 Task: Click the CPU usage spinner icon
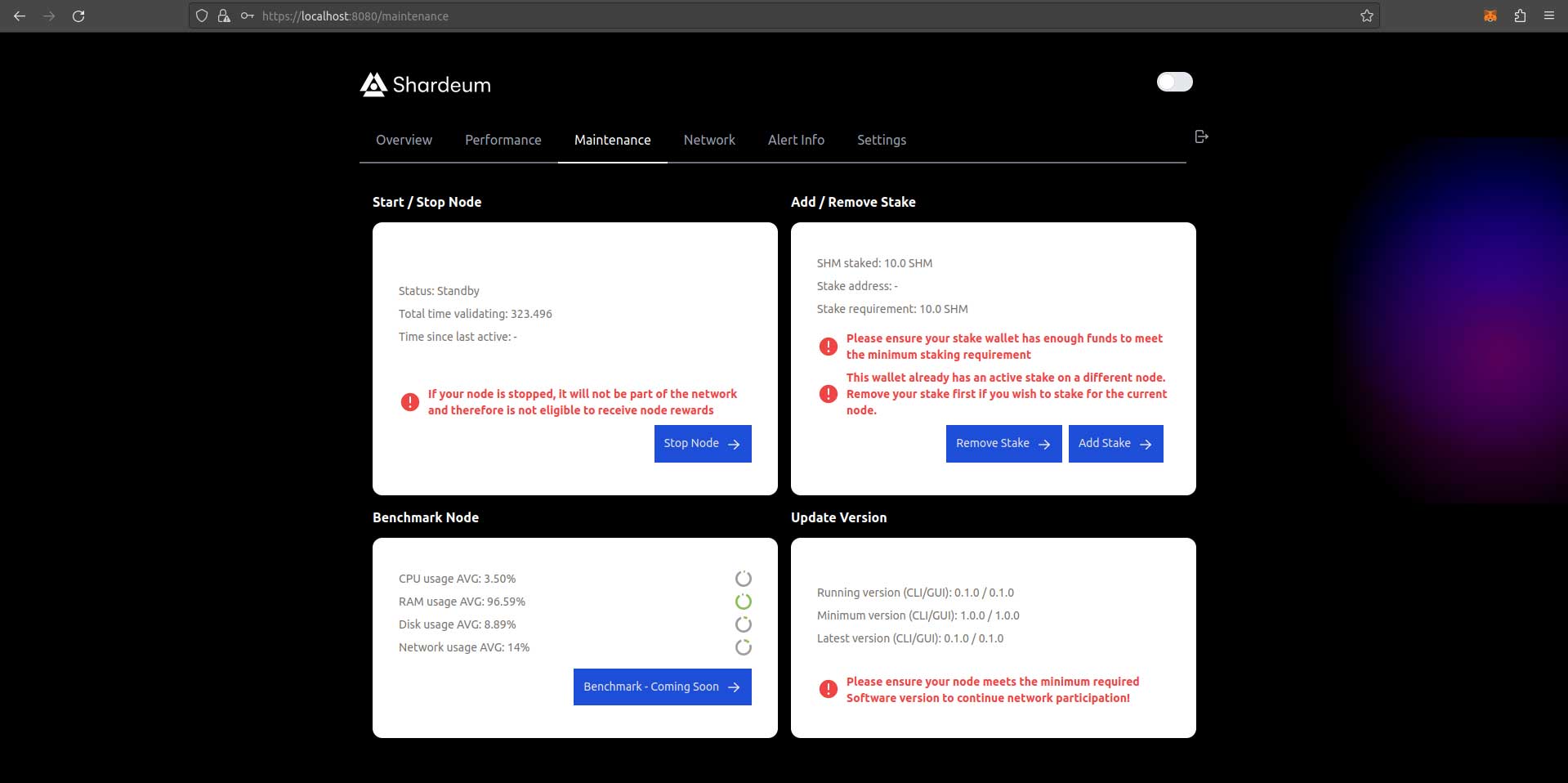743,579
